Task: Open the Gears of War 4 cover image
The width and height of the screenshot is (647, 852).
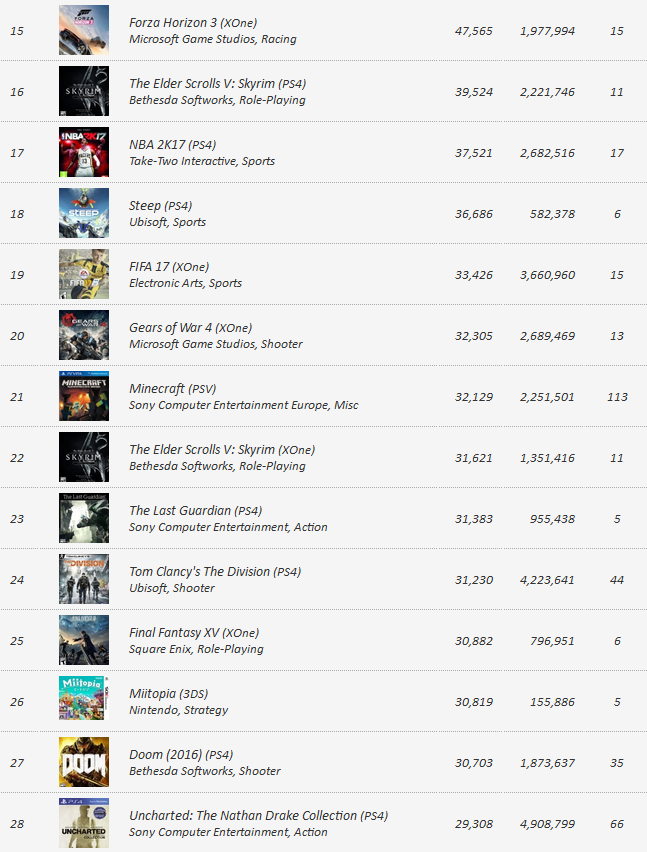Action: tap(84, 335)
